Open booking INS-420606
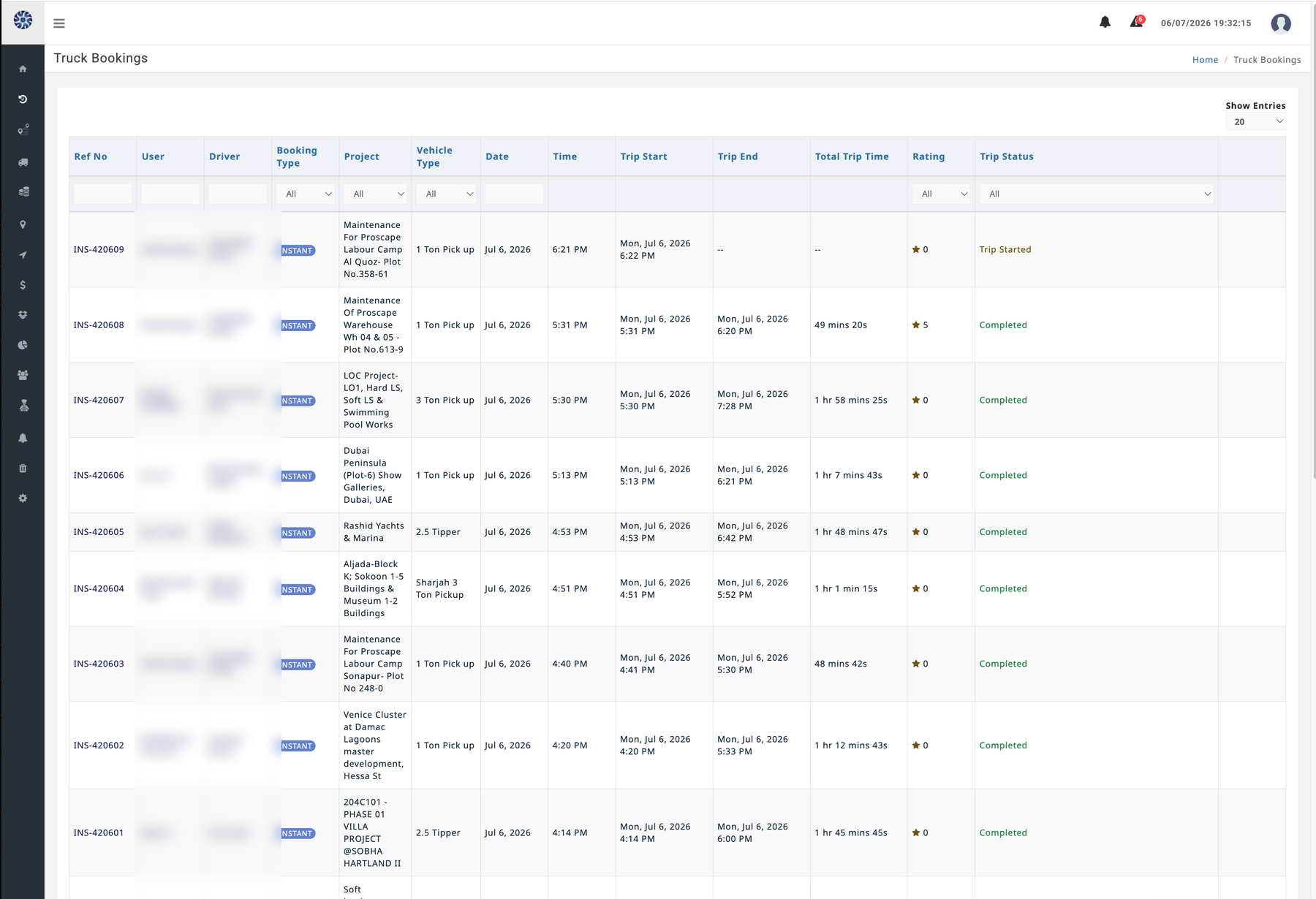 (99, 475)
